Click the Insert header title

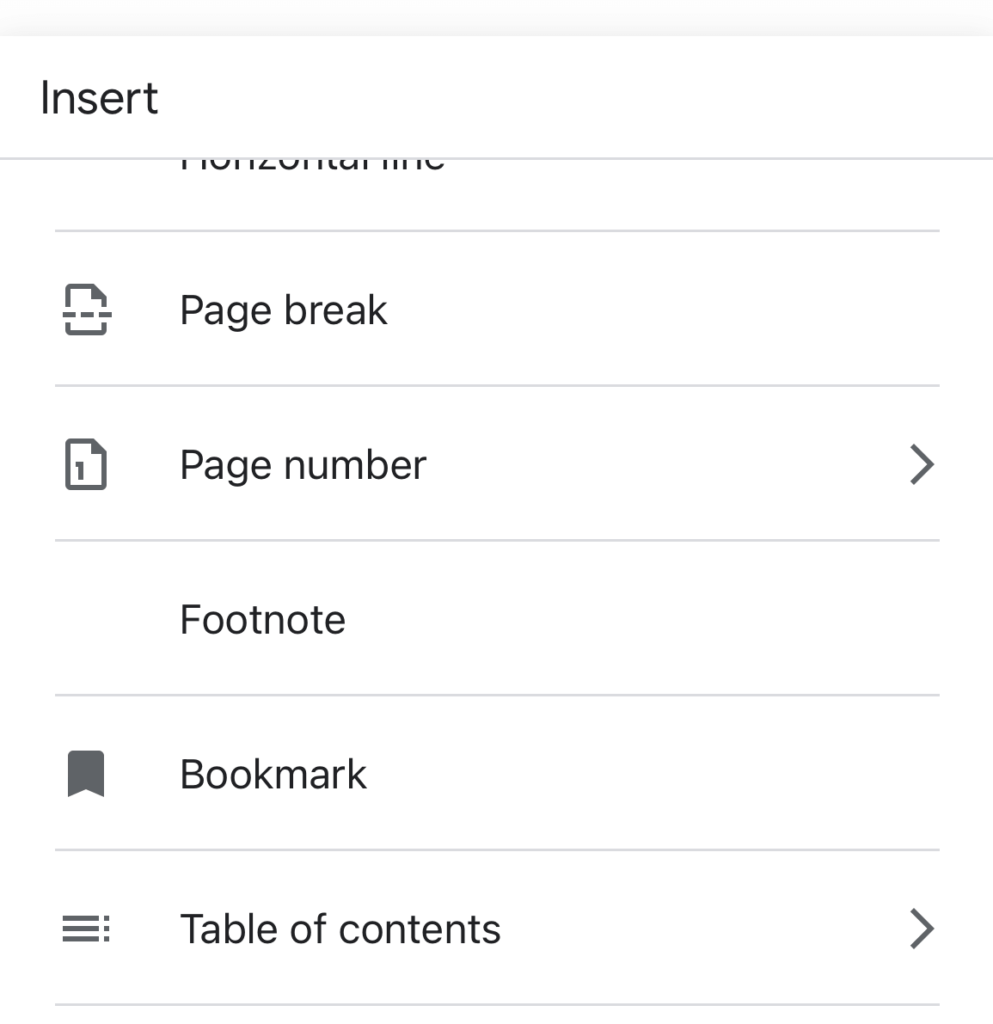point(99,96)
